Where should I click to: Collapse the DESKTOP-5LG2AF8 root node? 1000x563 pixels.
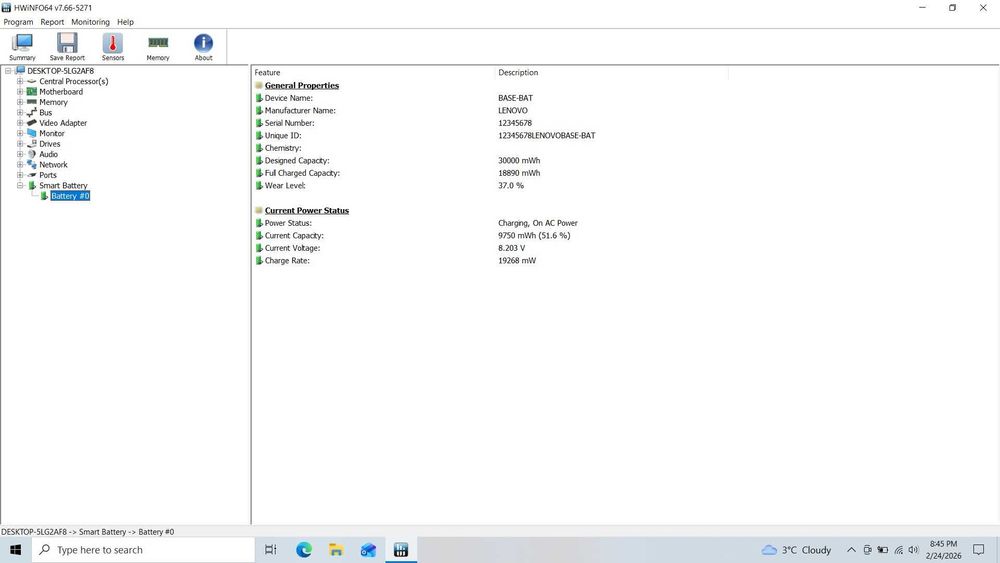point(8,71)
